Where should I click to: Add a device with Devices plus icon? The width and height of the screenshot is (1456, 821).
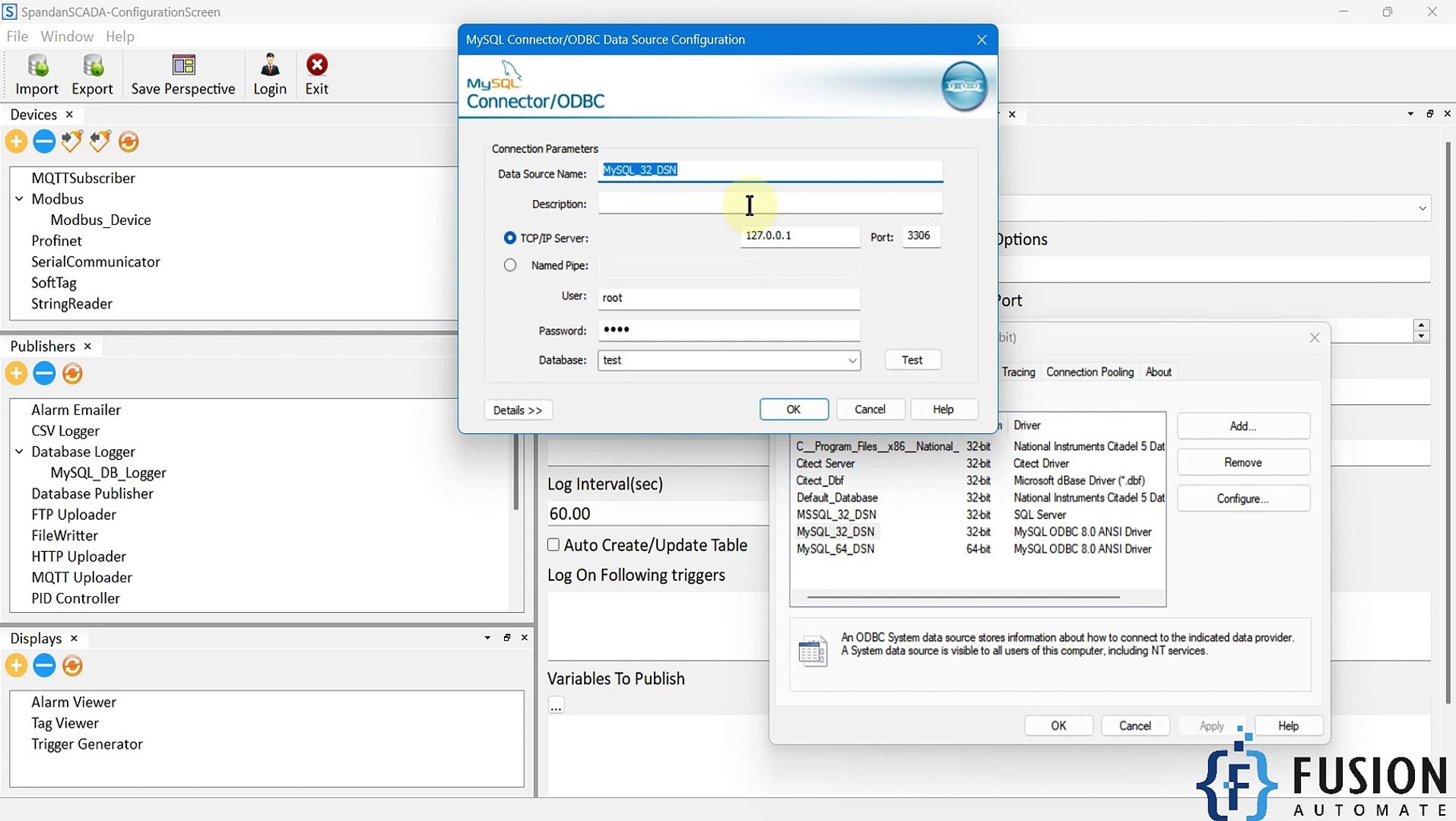pyautogui.click(x=16, y=141)
